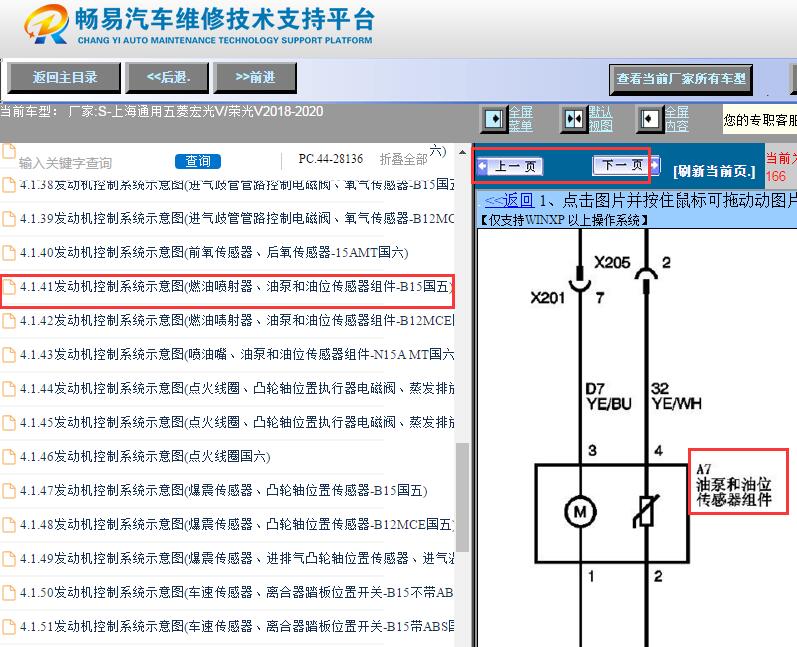Click the PC.44-28136 text
The width and height of the screenshot is (797, 647).
(331, 159)
